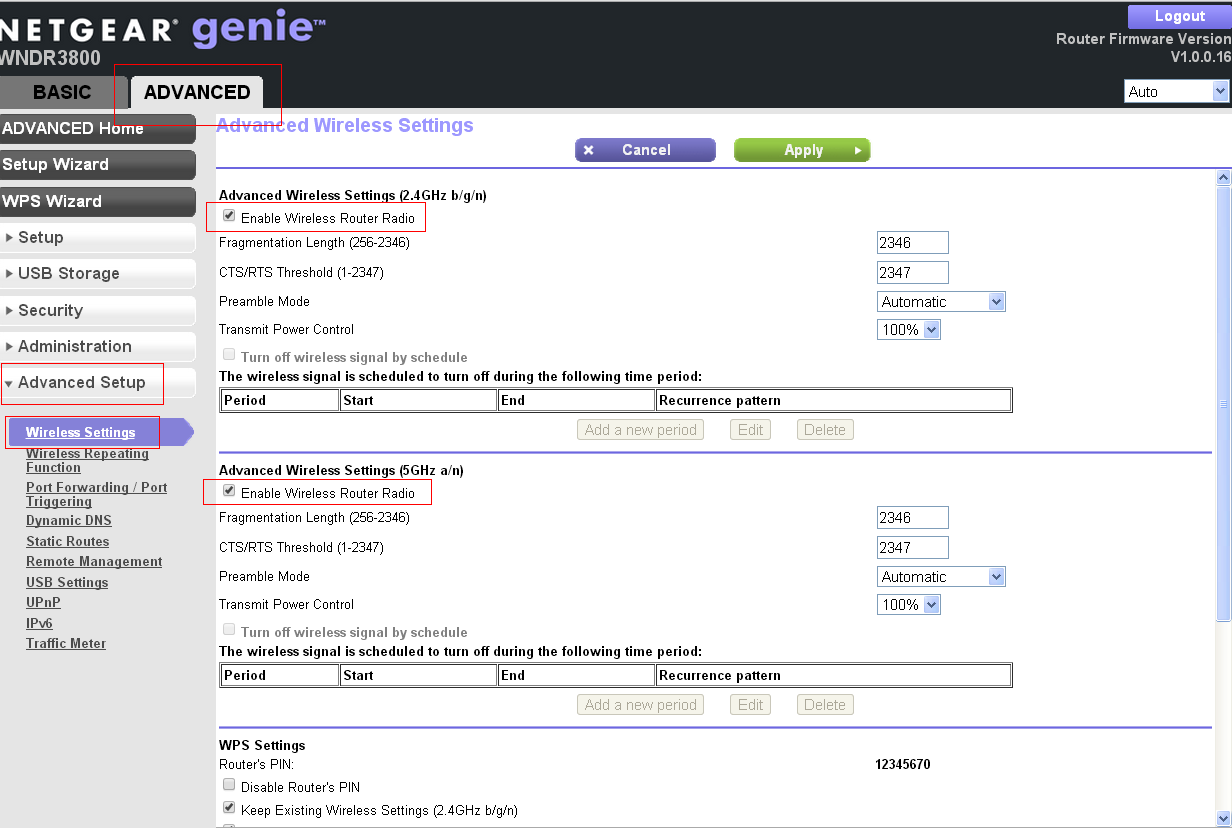Log out using the Logout button
This screenshot has width=1232, height=828.
click(1179, 16)
